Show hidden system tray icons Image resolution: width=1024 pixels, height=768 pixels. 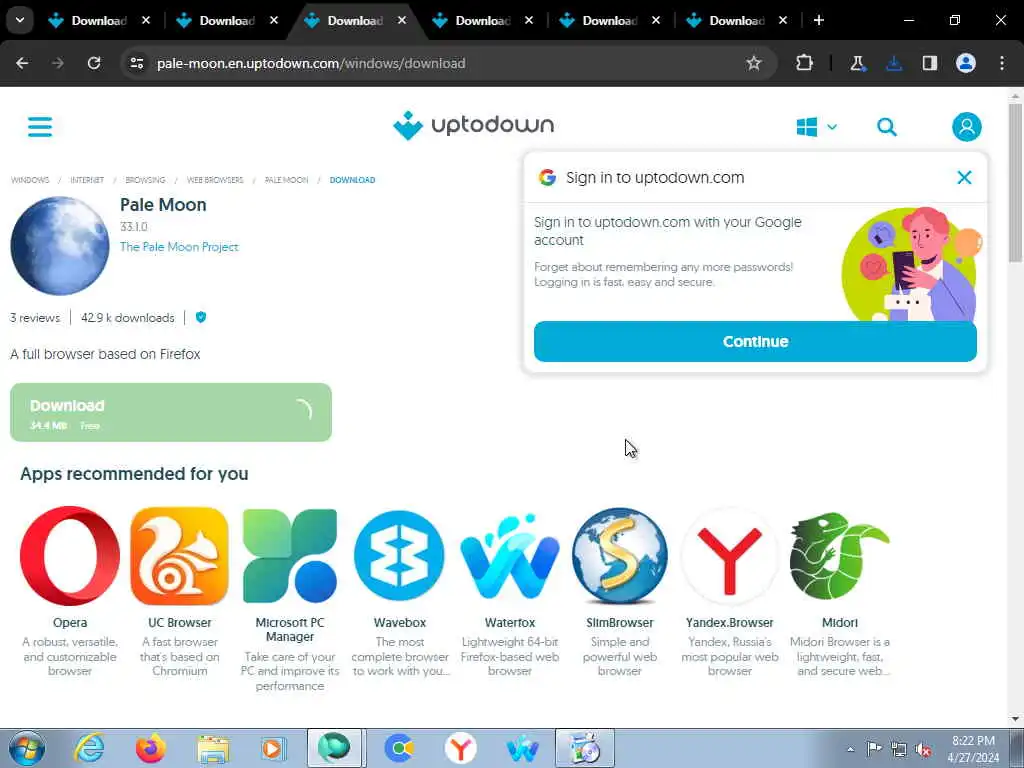[x=850, y=749]
